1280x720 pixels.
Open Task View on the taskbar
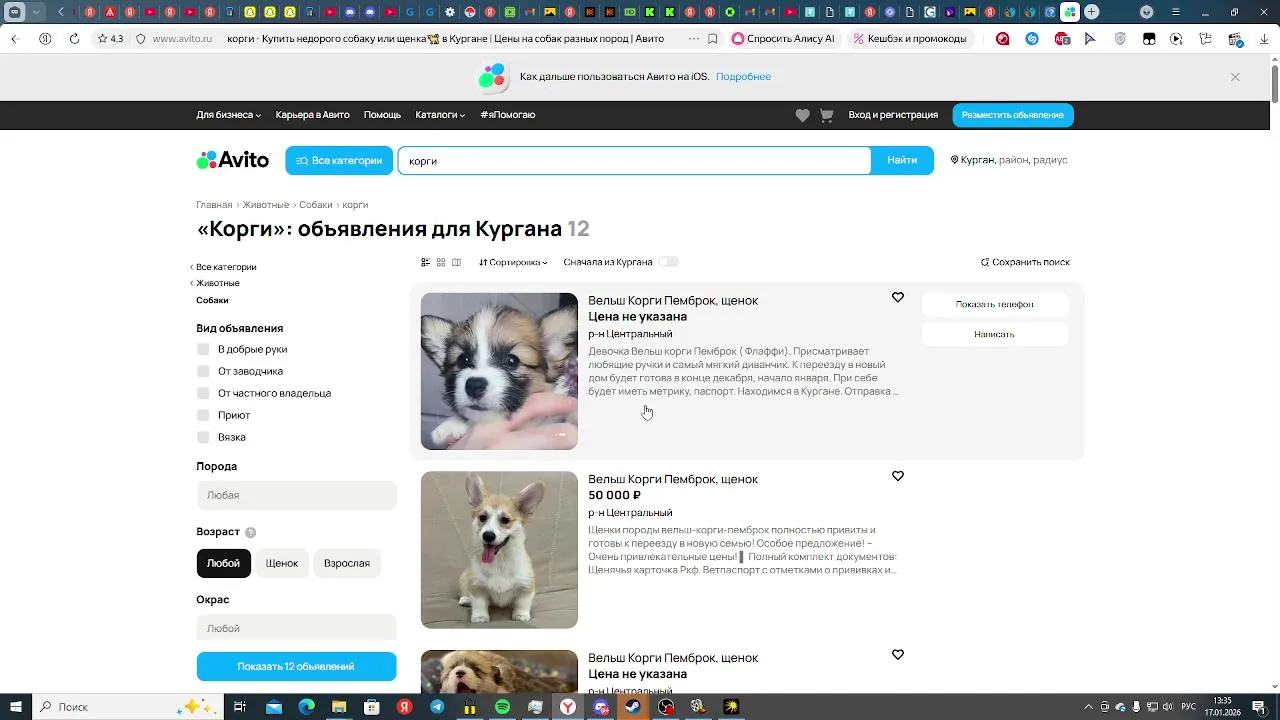[x=240, y=707]
